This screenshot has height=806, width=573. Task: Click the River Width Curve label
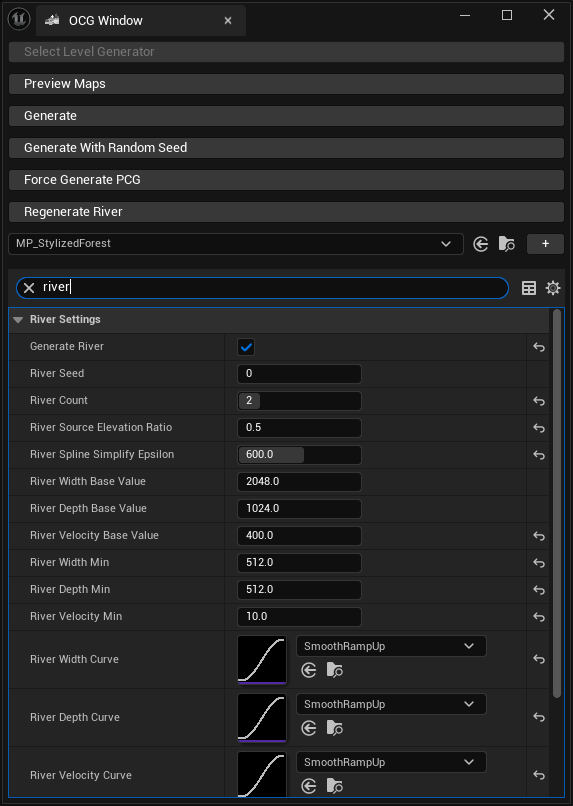tap(75, 660)
